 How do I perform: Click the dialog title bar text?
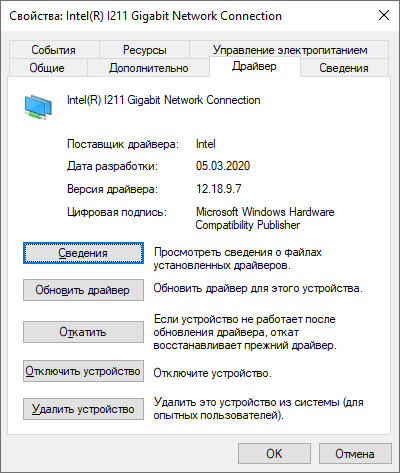pos(146,16)
